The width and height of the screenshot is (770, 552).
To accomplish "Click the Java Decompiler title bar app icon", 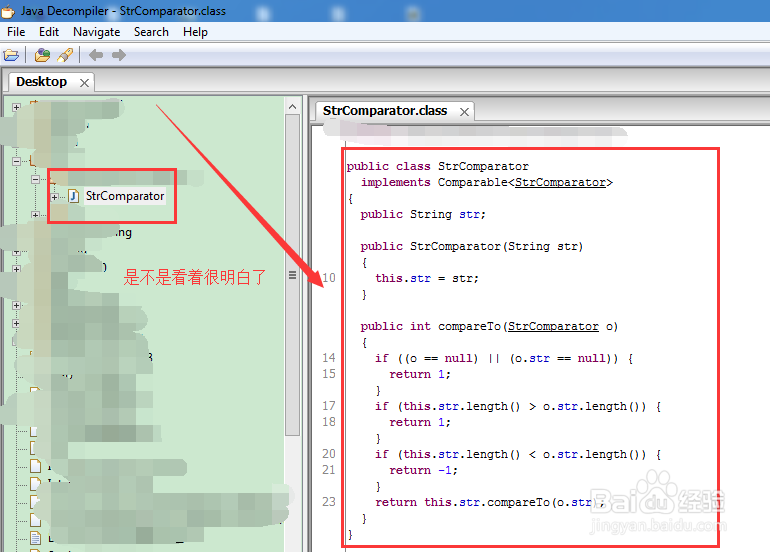I will (x=8, y=11).
